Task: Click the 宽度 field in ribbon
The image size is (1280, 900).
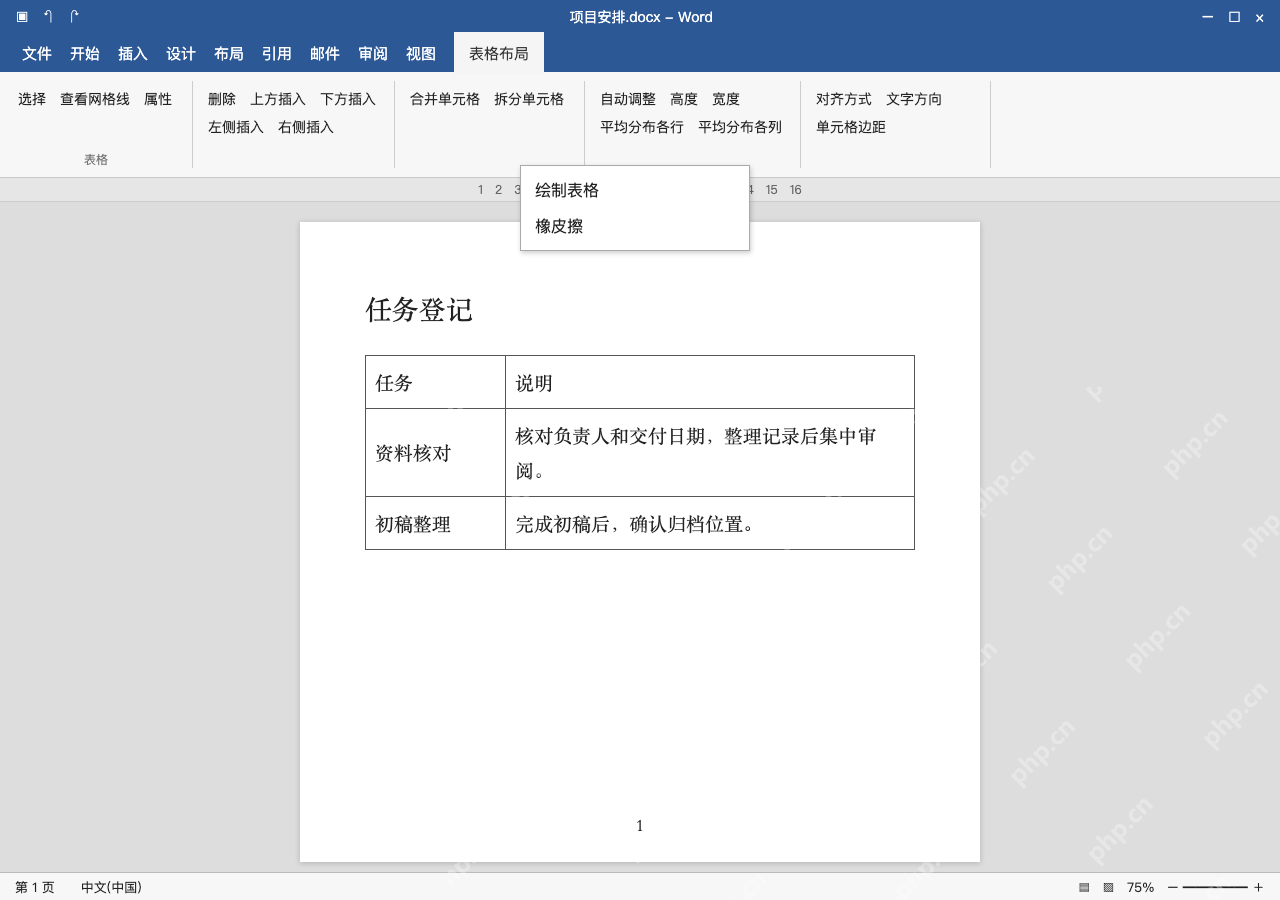Action: coord(726,99)
